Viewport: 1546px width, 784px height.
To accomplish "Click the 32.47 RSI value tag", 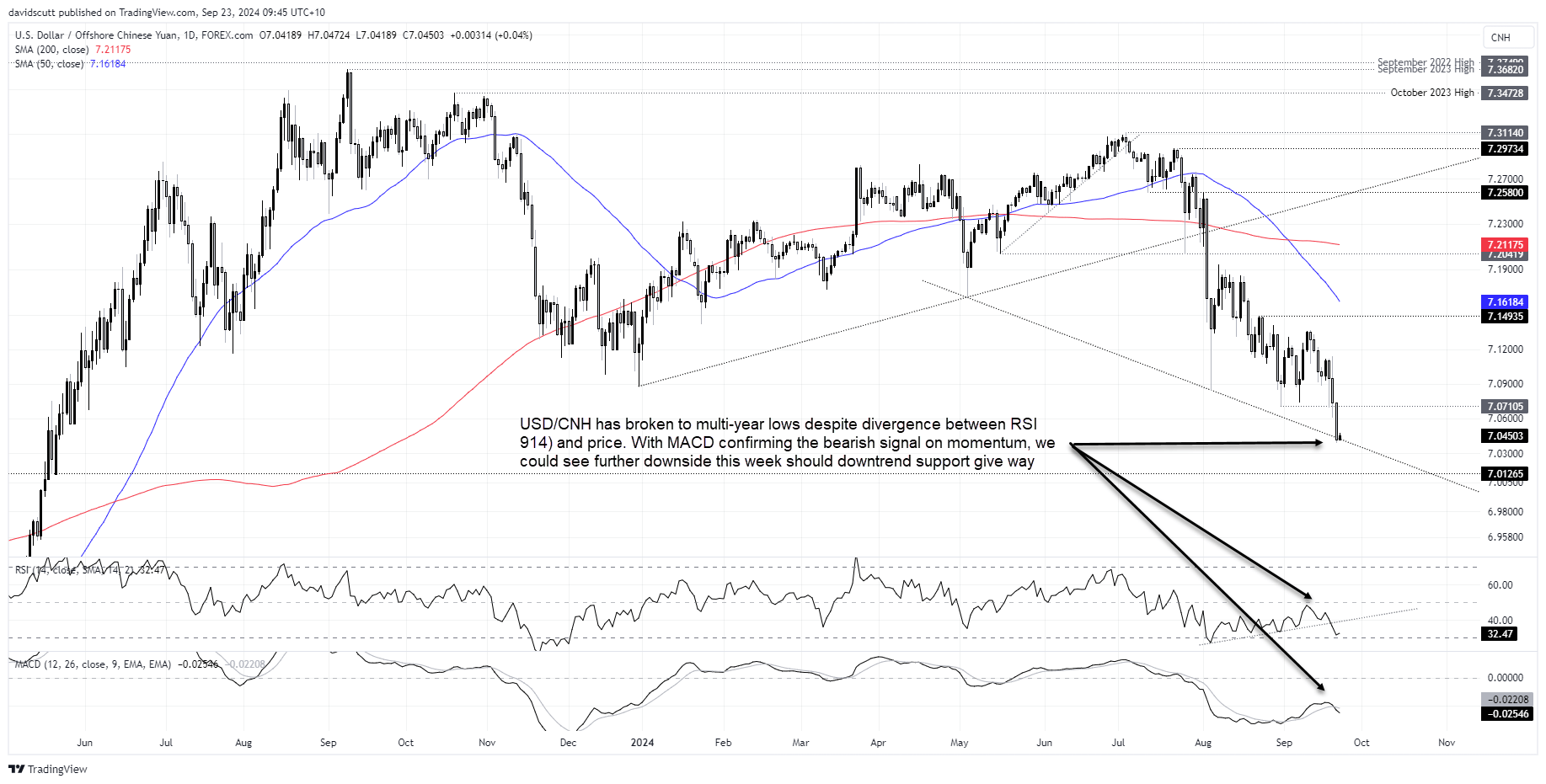I will (1500, 634).
